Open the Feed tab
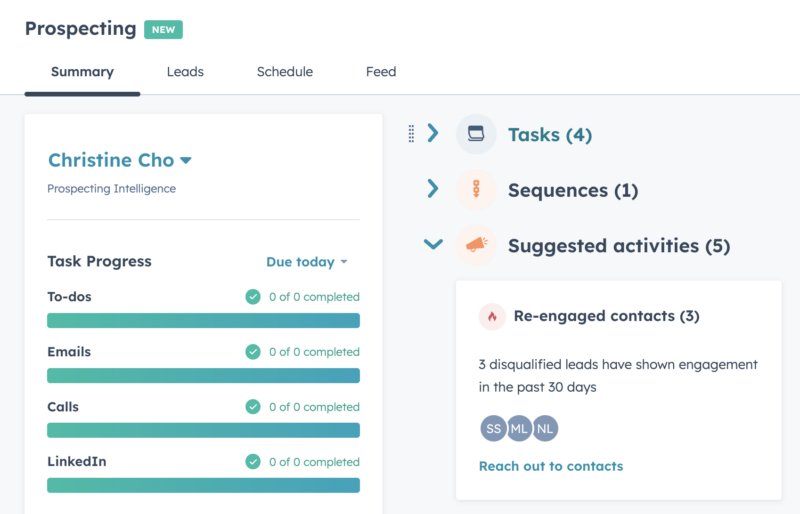Screen dimensions: 800x514 [x=381, y=72]
